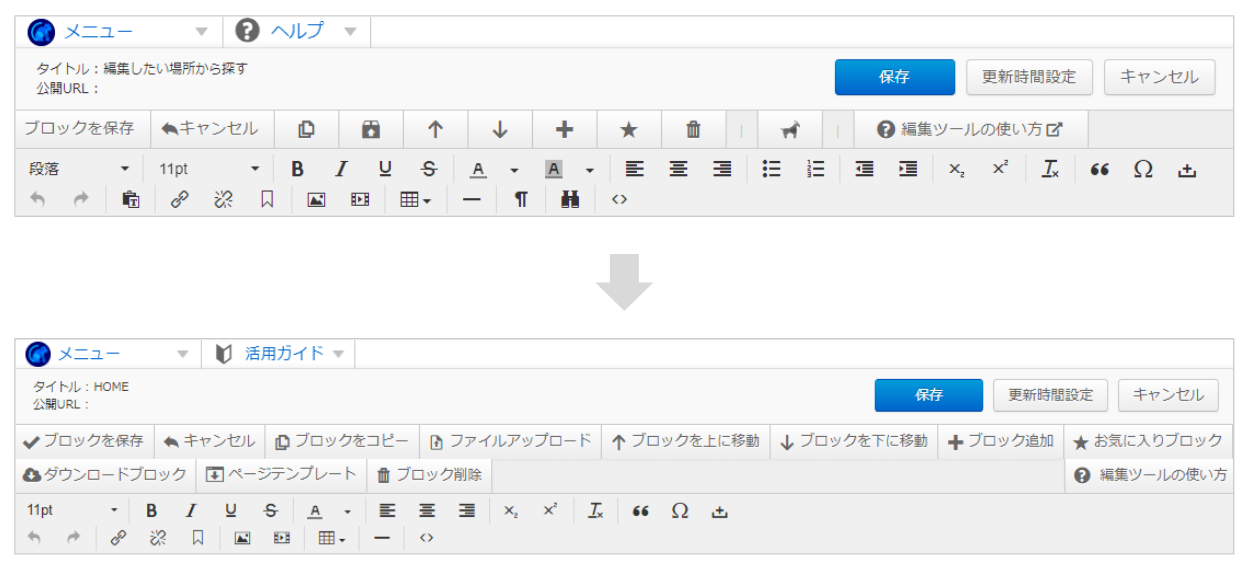Click the icon-only plus add block button
Viewport: 1256px width, 572px height.
point(564,129)
